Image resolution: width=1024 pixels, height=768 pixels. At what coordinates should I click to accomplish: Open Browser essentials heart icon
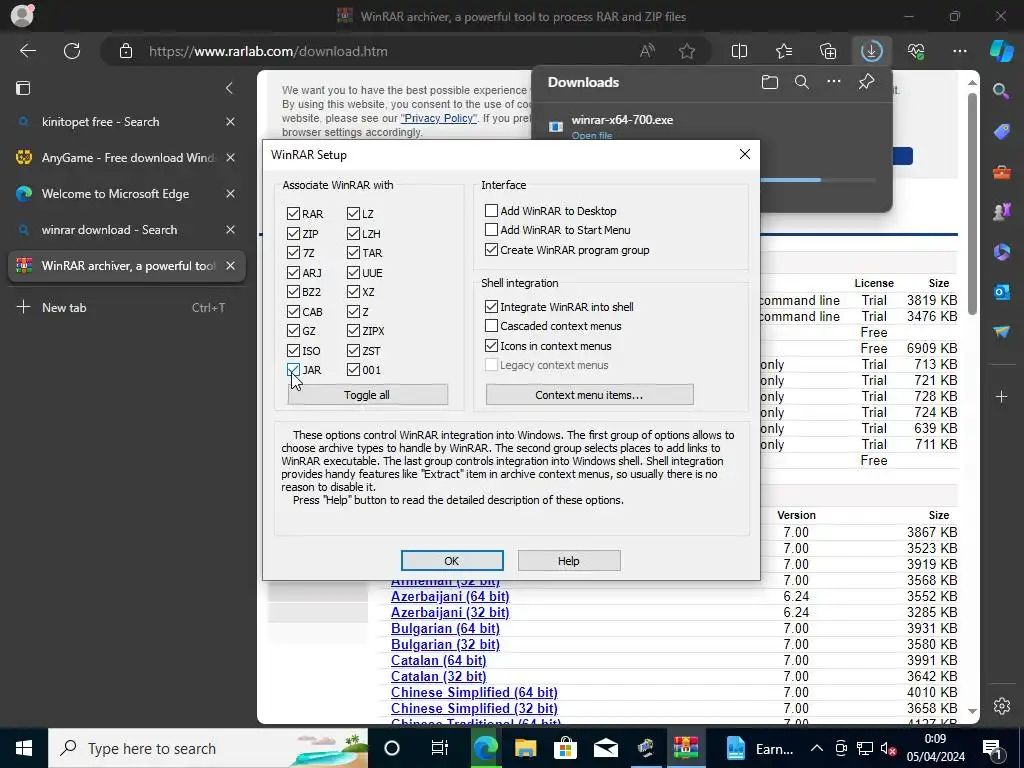point(916,51)
